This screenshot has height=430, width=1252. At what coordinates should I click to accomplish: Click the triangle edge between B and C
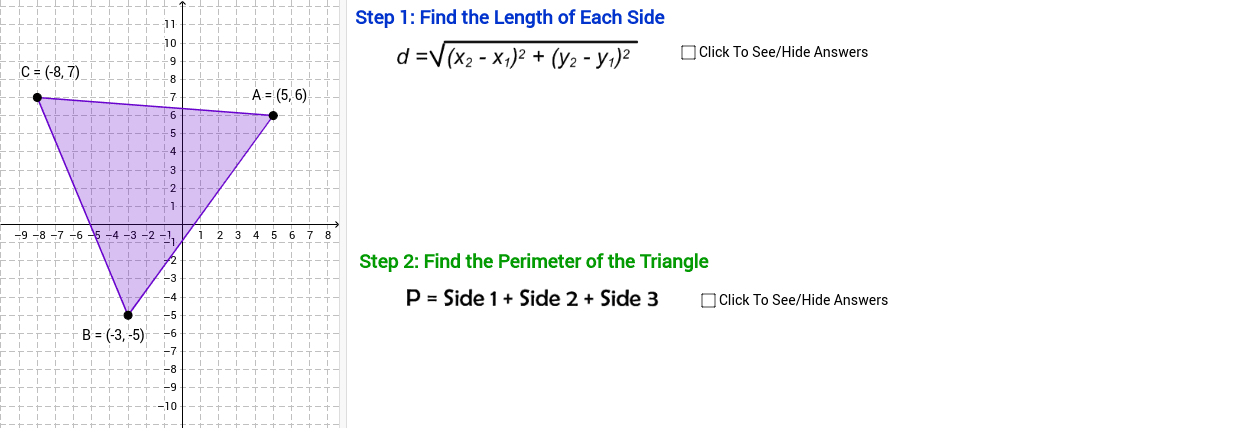82,206
